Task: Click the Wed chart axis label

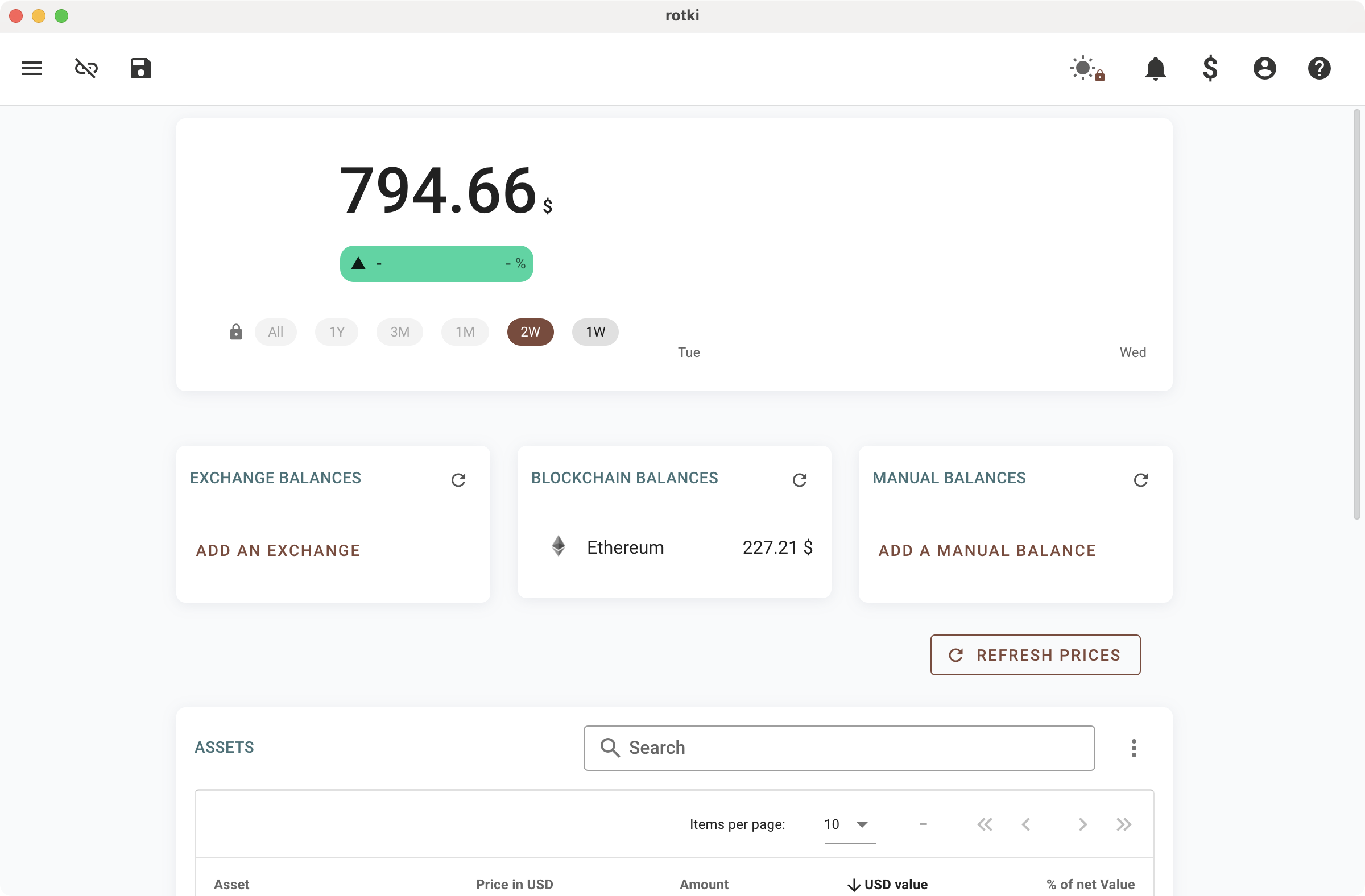Action: point(1133,352)
